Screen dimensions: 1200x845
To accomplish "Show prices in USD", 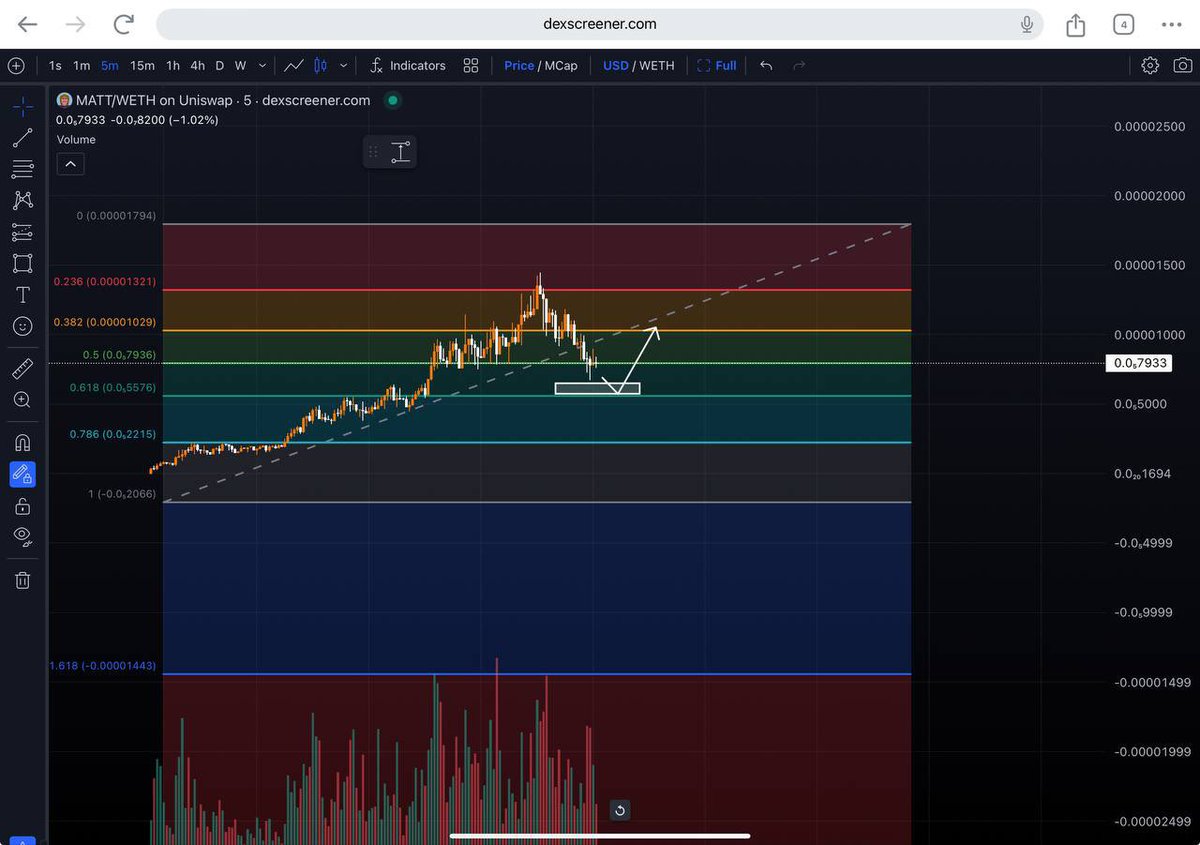I will [x=616, y=66].
